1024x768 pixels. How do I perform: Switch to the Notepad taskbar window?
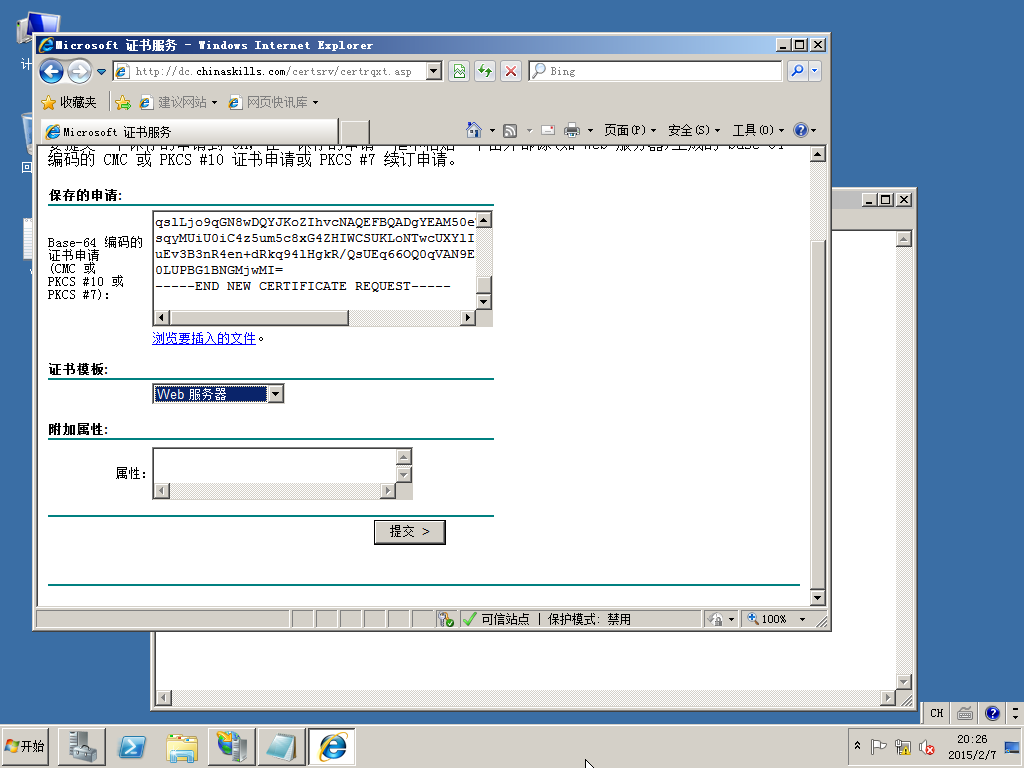281,746
